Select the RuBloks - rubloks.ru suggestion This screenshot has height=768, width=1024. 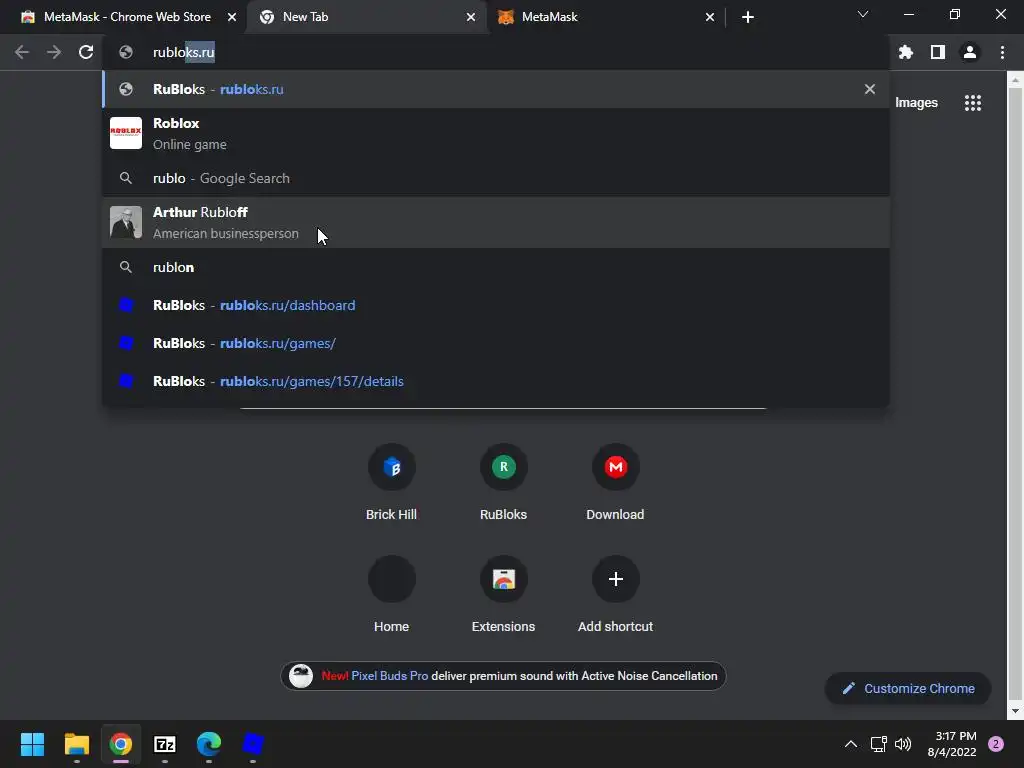pos(496,89)
